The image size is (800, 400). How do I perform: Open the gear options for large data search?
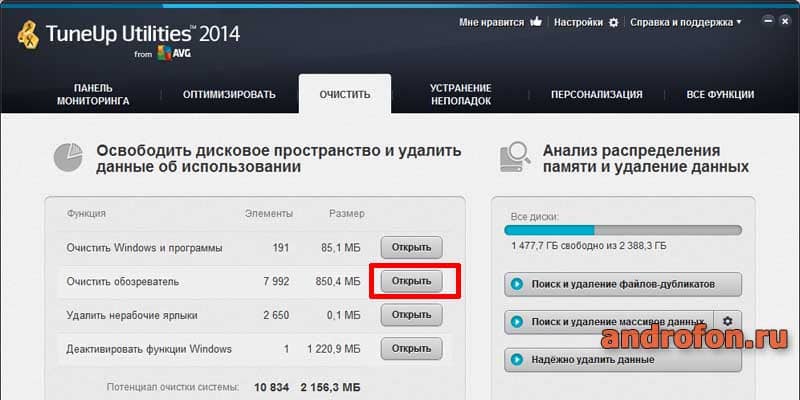point(728,321)
